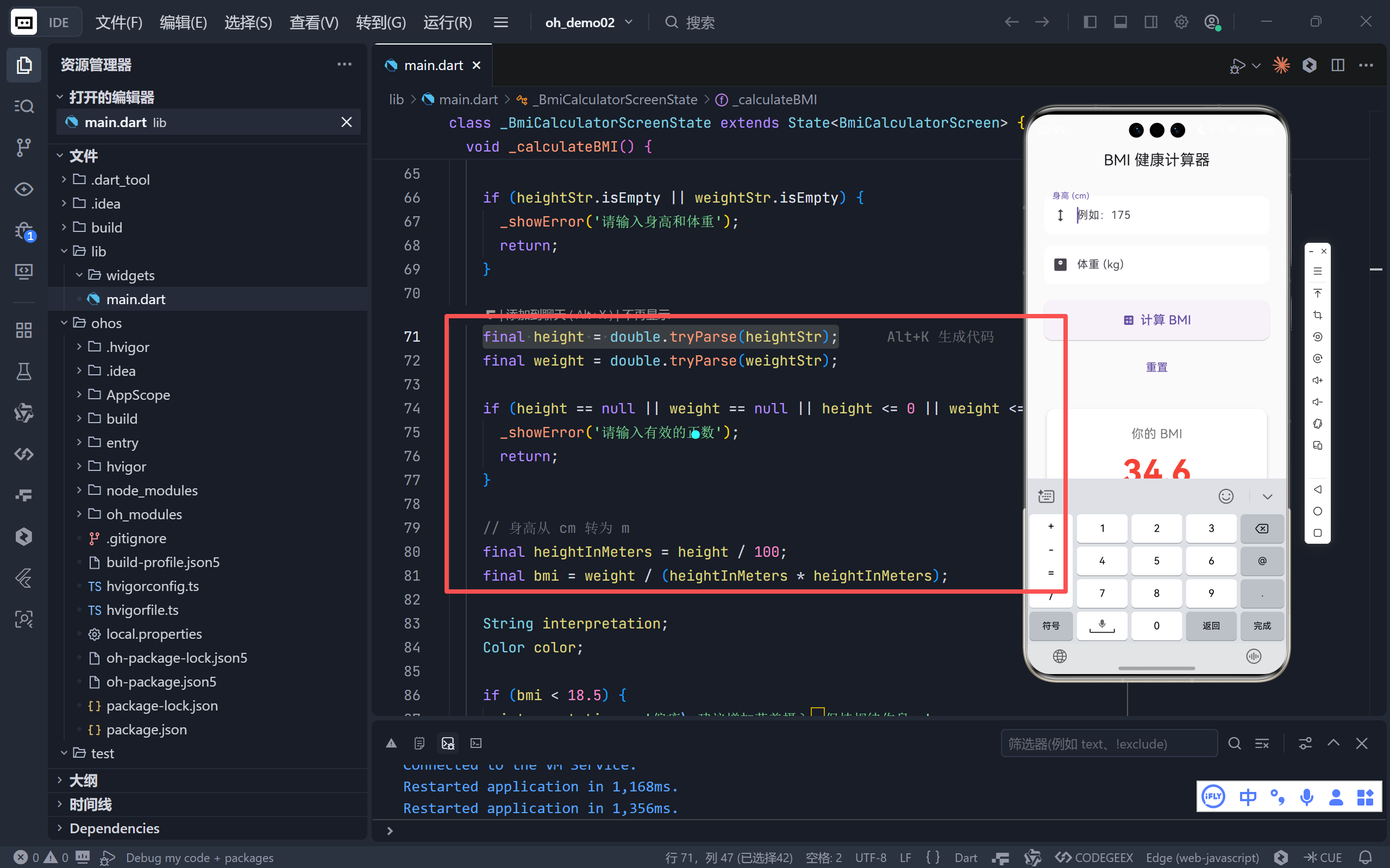1390x868 pixels.
Task: Click the emoji icon on the phone keyboard
Action: pyautogui.click(x=1226, y=496)
